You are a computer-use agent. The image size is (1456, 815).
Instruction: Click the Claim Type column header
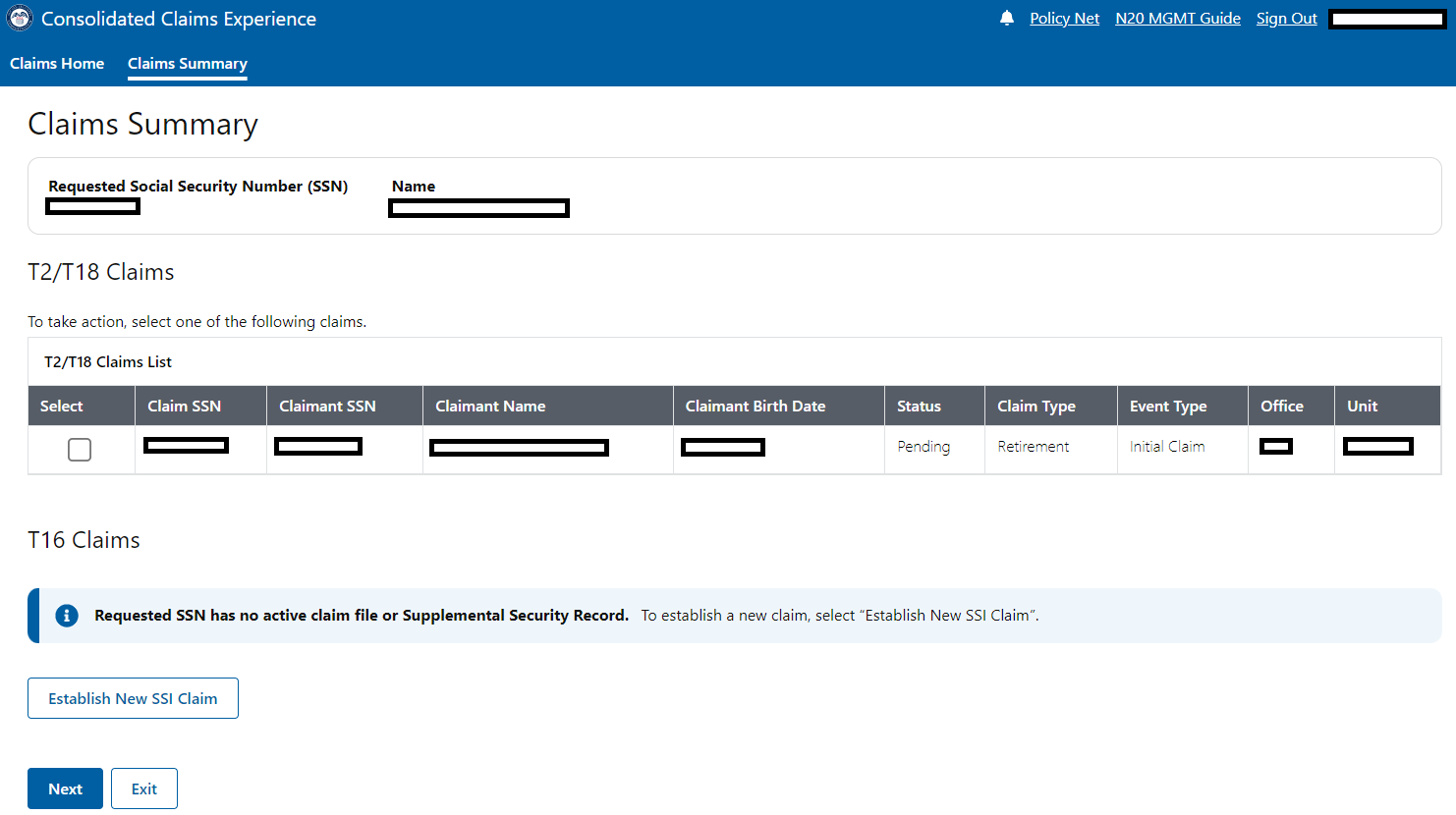[1036, 407]
